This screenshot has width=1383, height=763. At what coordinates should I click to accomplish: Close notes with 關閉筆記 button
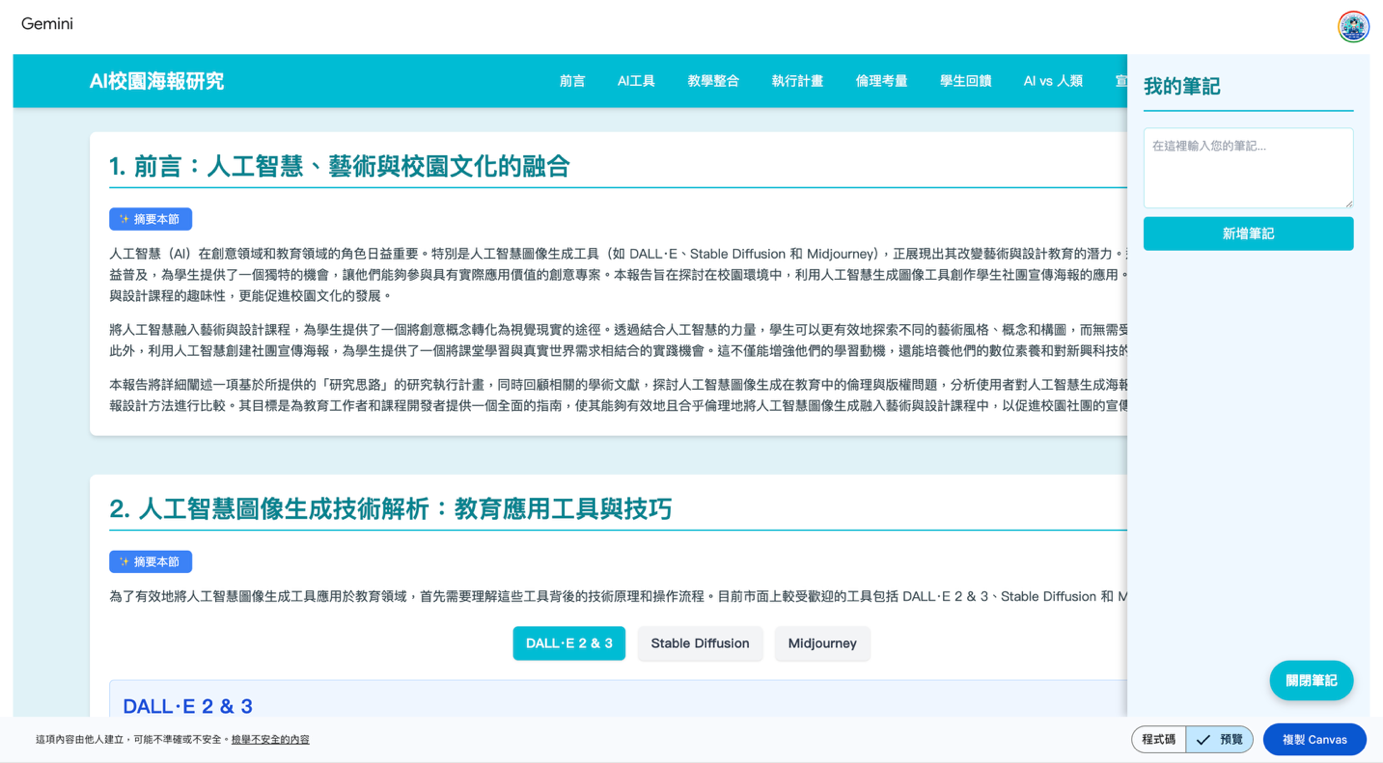pos(1311,681)
